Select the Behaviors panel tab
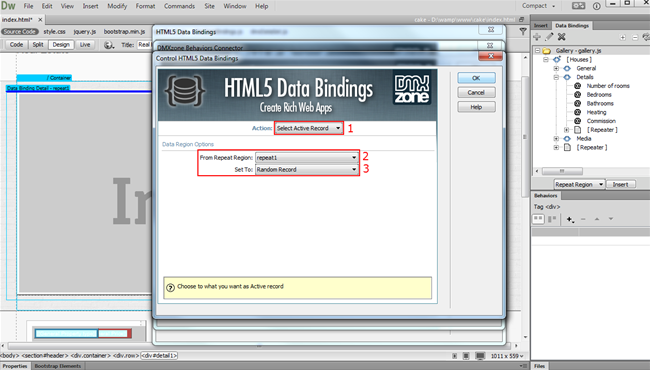Screen dimensions: 650x370 tap(546, 196)
